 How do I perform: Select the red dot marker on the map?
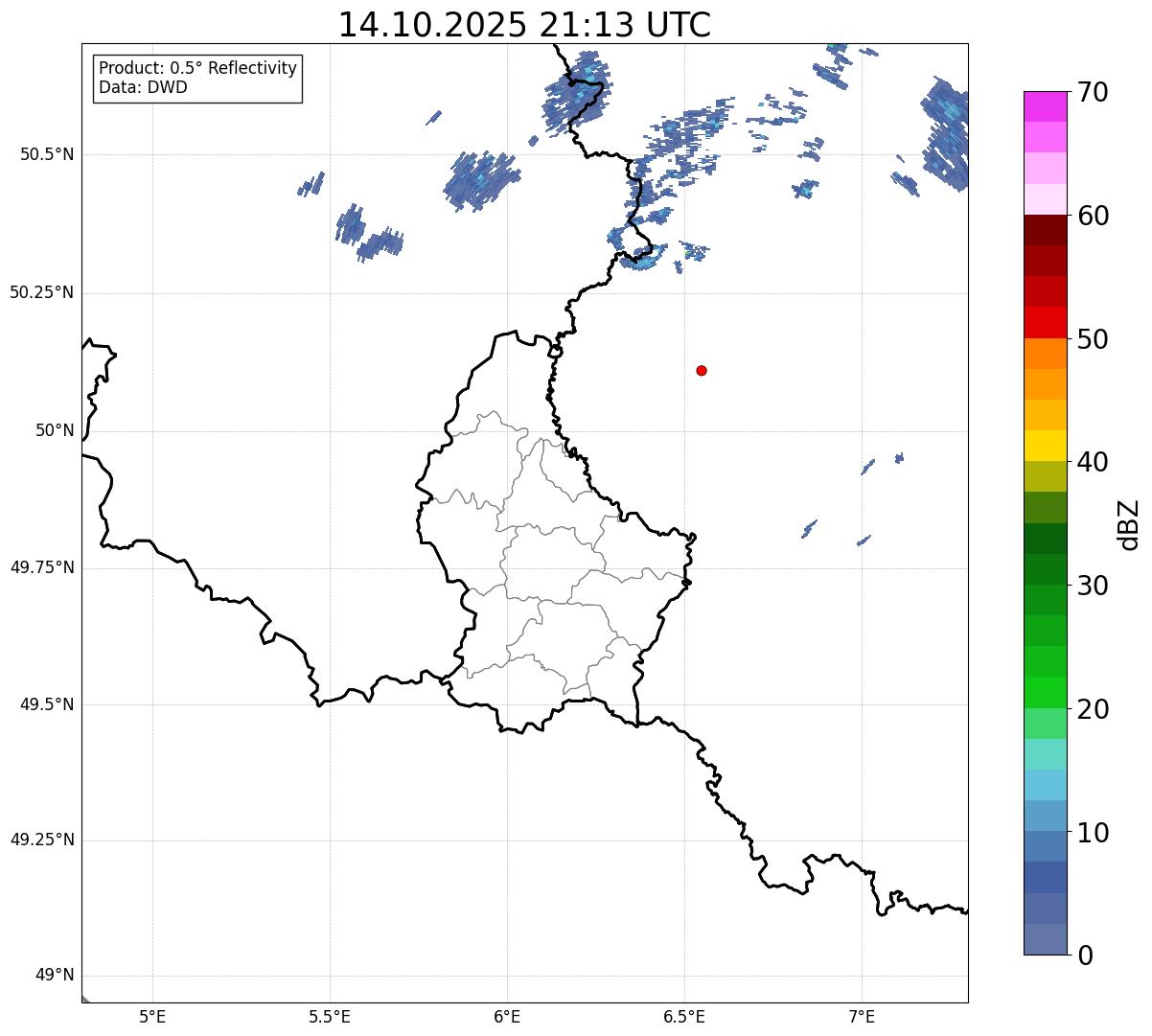[702, 370]
